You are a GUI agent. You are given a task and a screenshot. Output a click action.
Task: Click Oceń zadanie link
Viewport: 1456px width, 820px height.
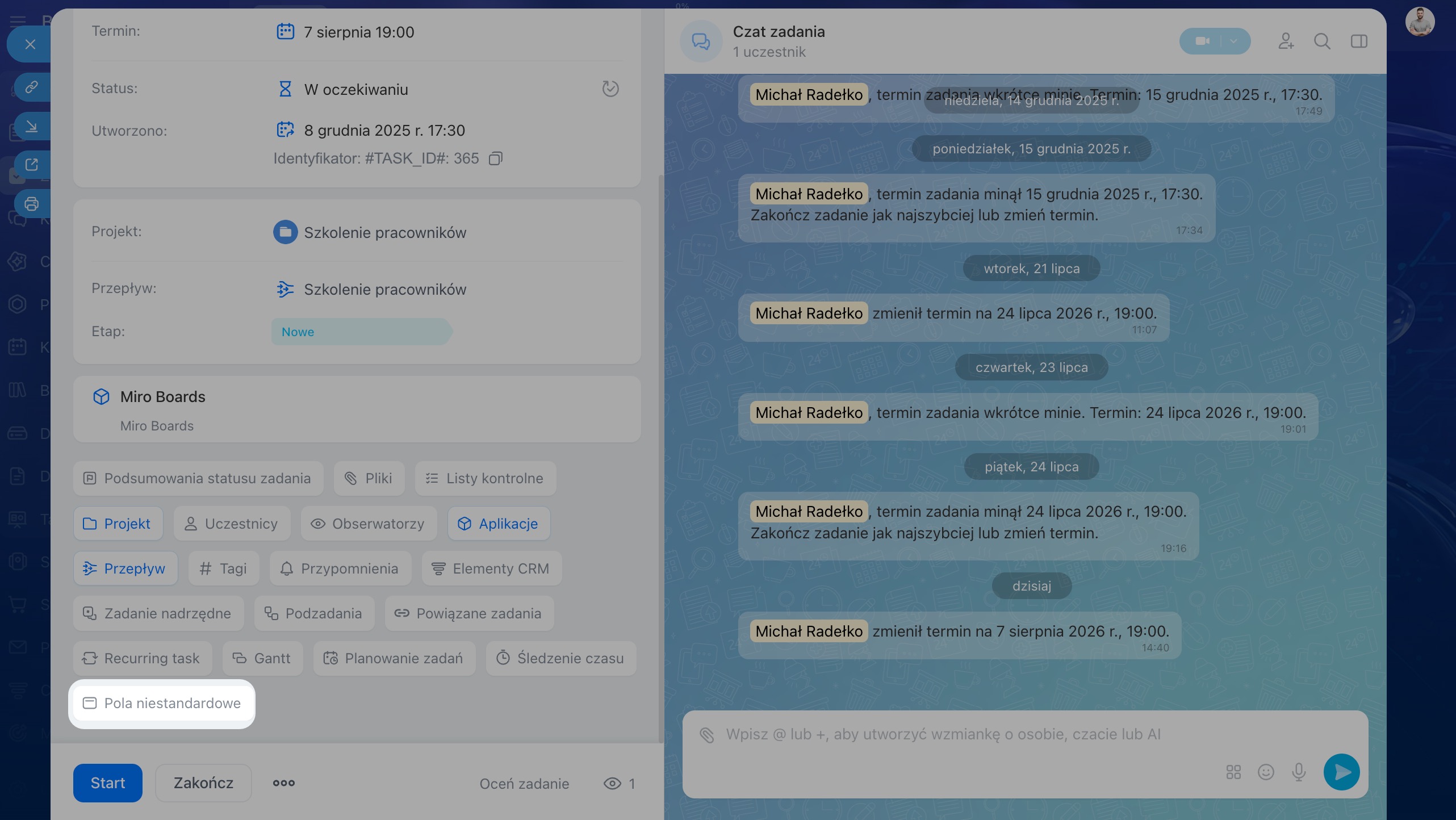[x=524, y=784]
